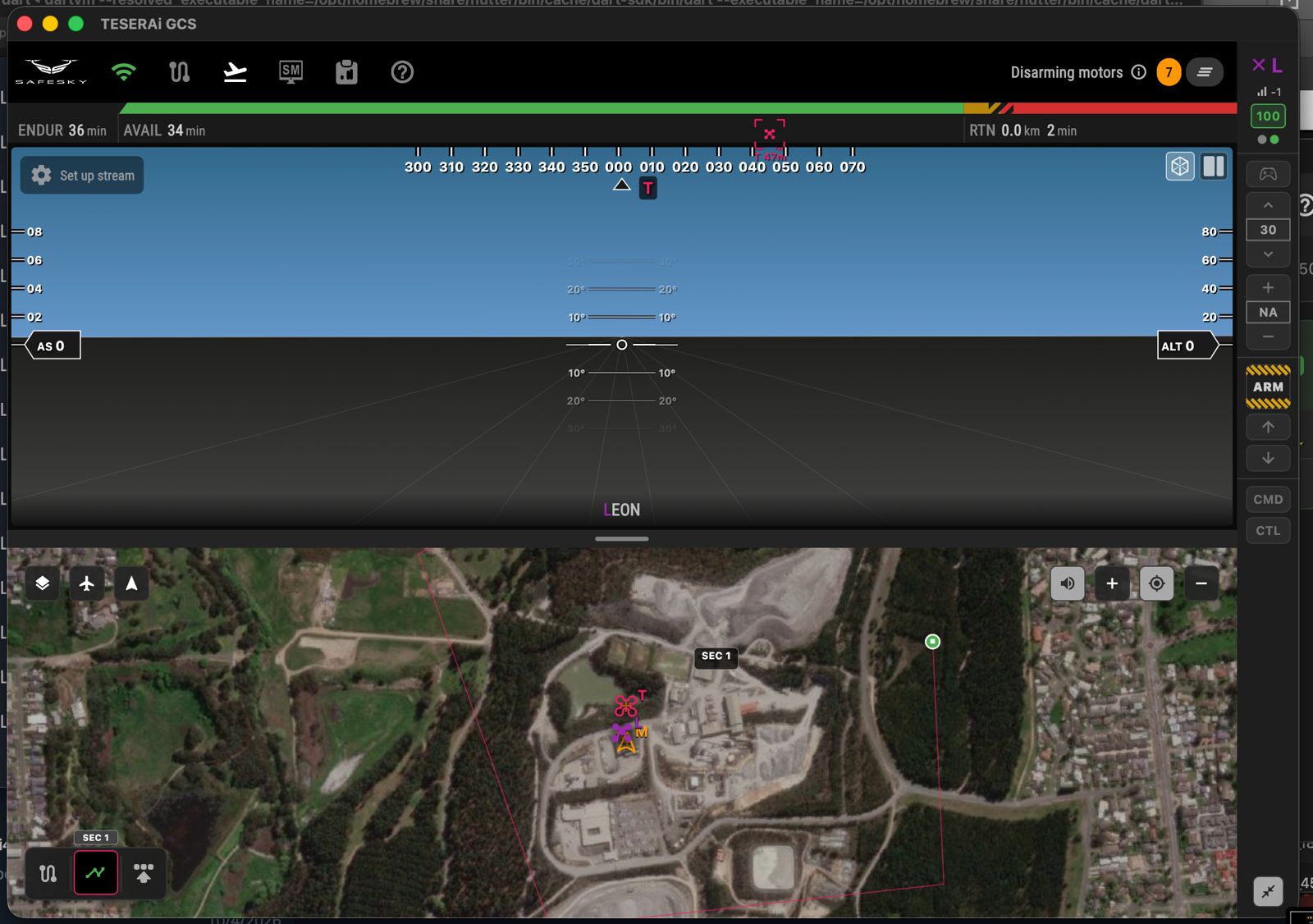Click the AVAIL 34 min readout
This screenshot has width=1313, height=924.
tap(164, 130)
